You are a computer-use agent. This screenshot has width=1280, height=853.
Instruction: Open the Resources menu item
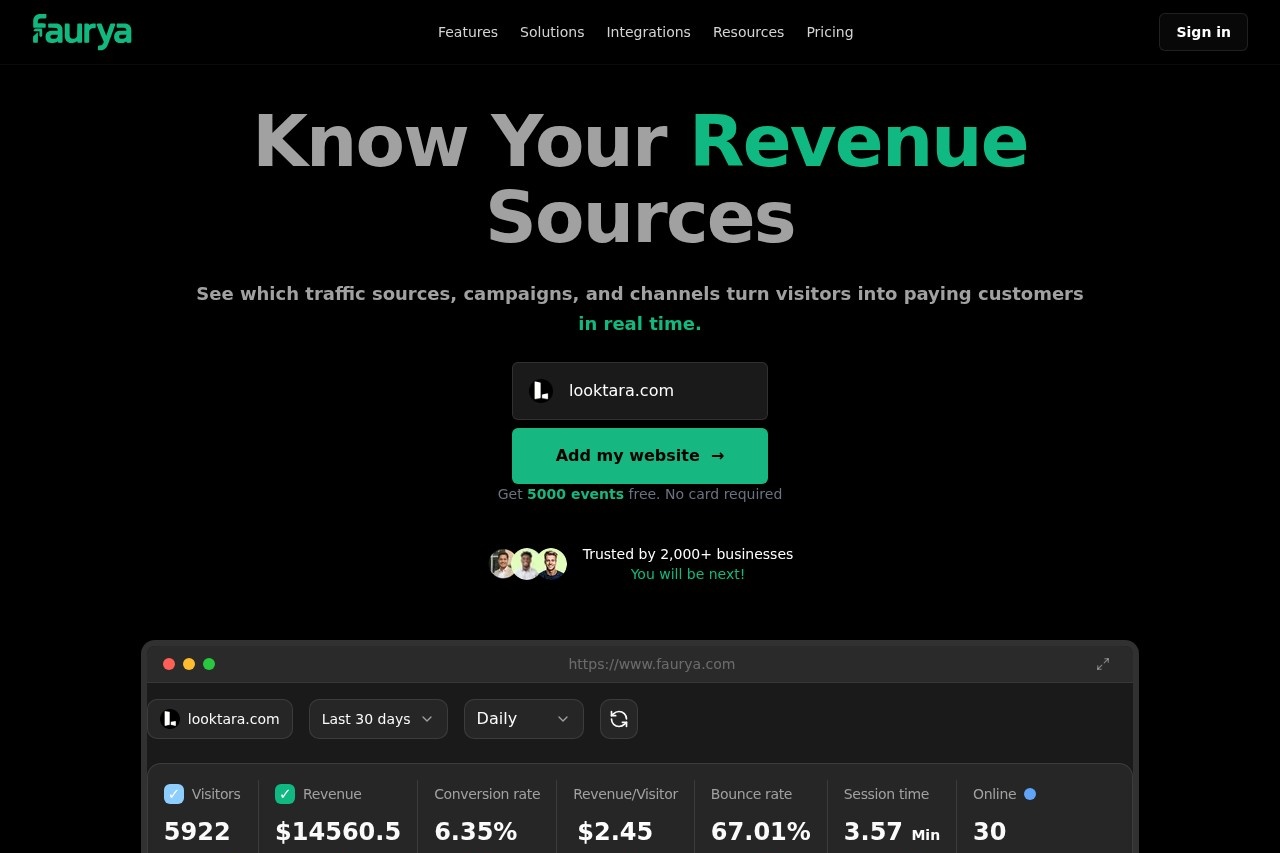coord(748,32)
